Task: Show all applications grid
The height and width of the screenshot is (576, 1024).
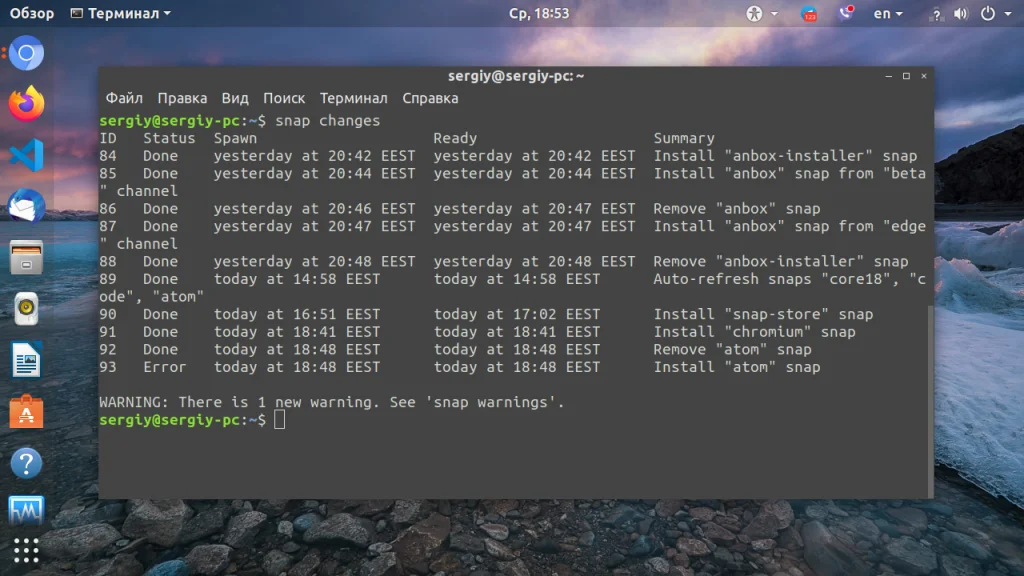Action: pos(26,551)
